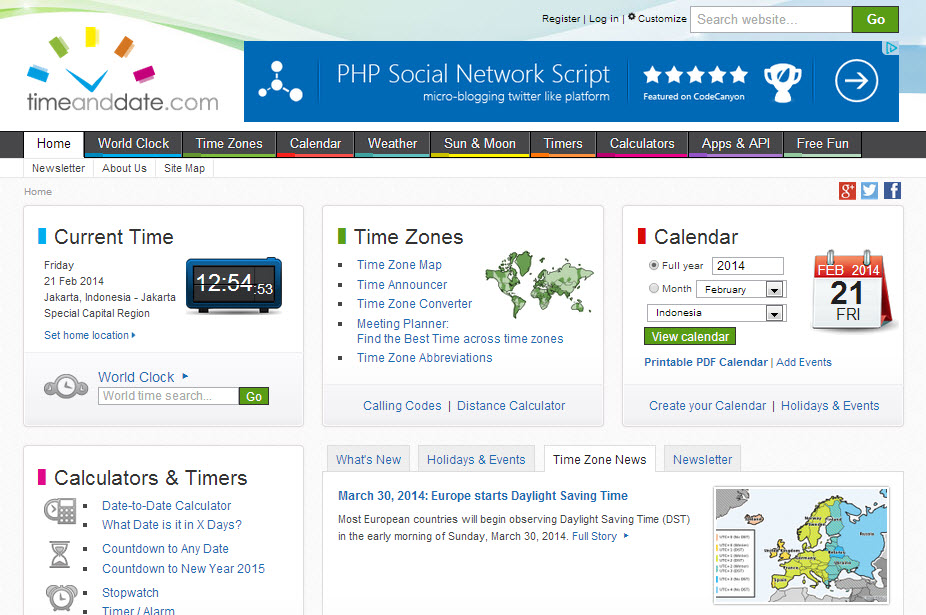Click the arrow after Full Story
926x615 pixels.
626,536
